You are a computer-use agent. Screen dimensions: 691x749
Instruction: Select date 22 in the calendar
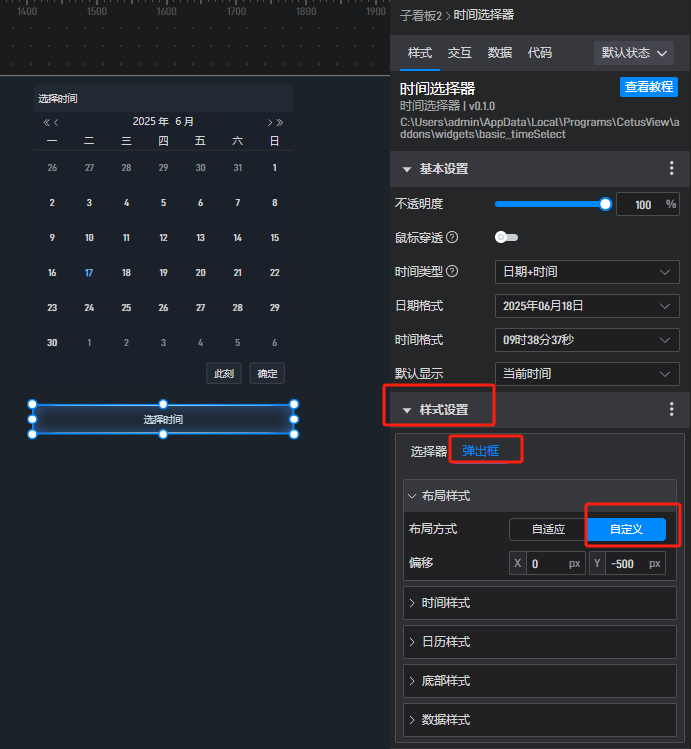click(275, 273)
